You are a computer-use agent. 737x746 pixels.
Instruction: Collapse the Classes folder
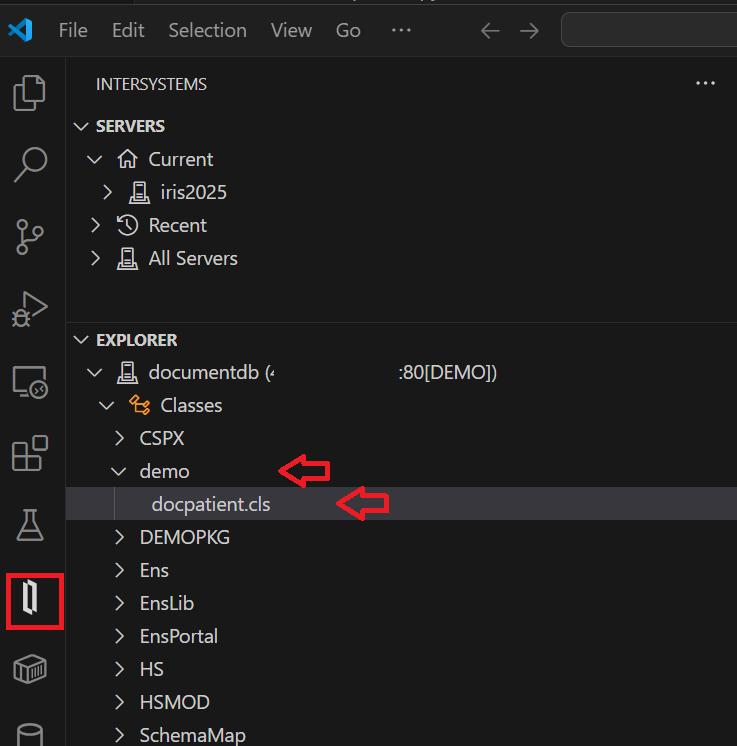pos(106,406)
